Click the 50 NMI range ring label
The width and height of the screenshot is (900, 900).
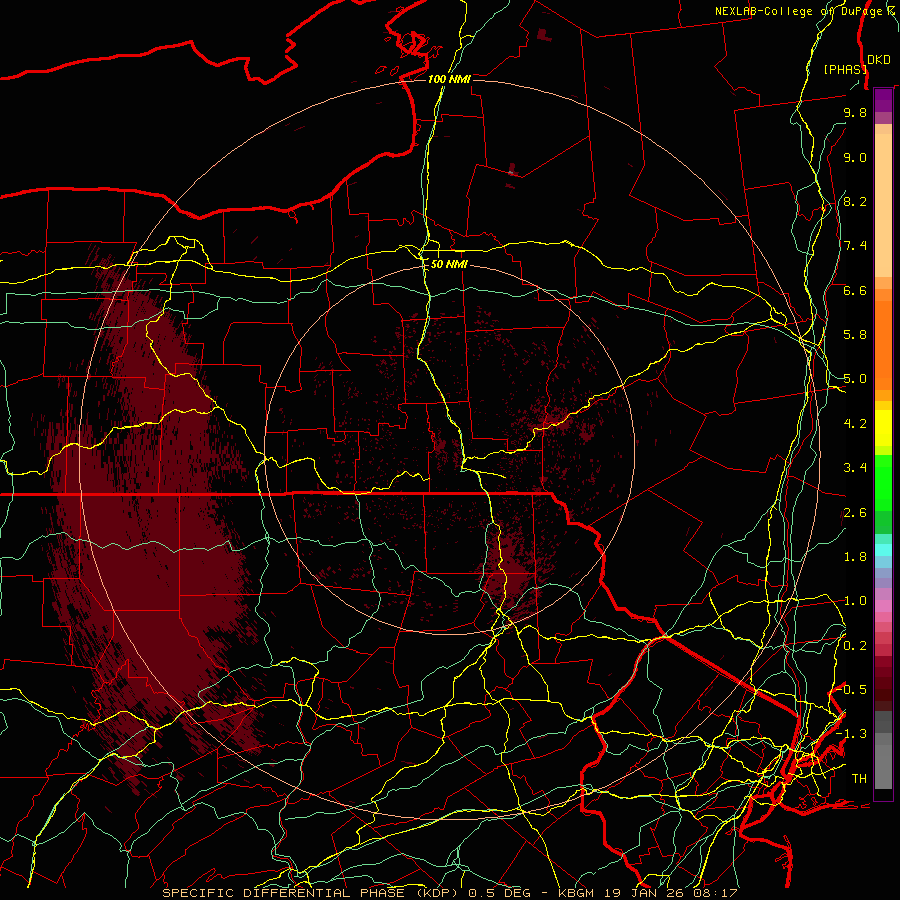449,264
